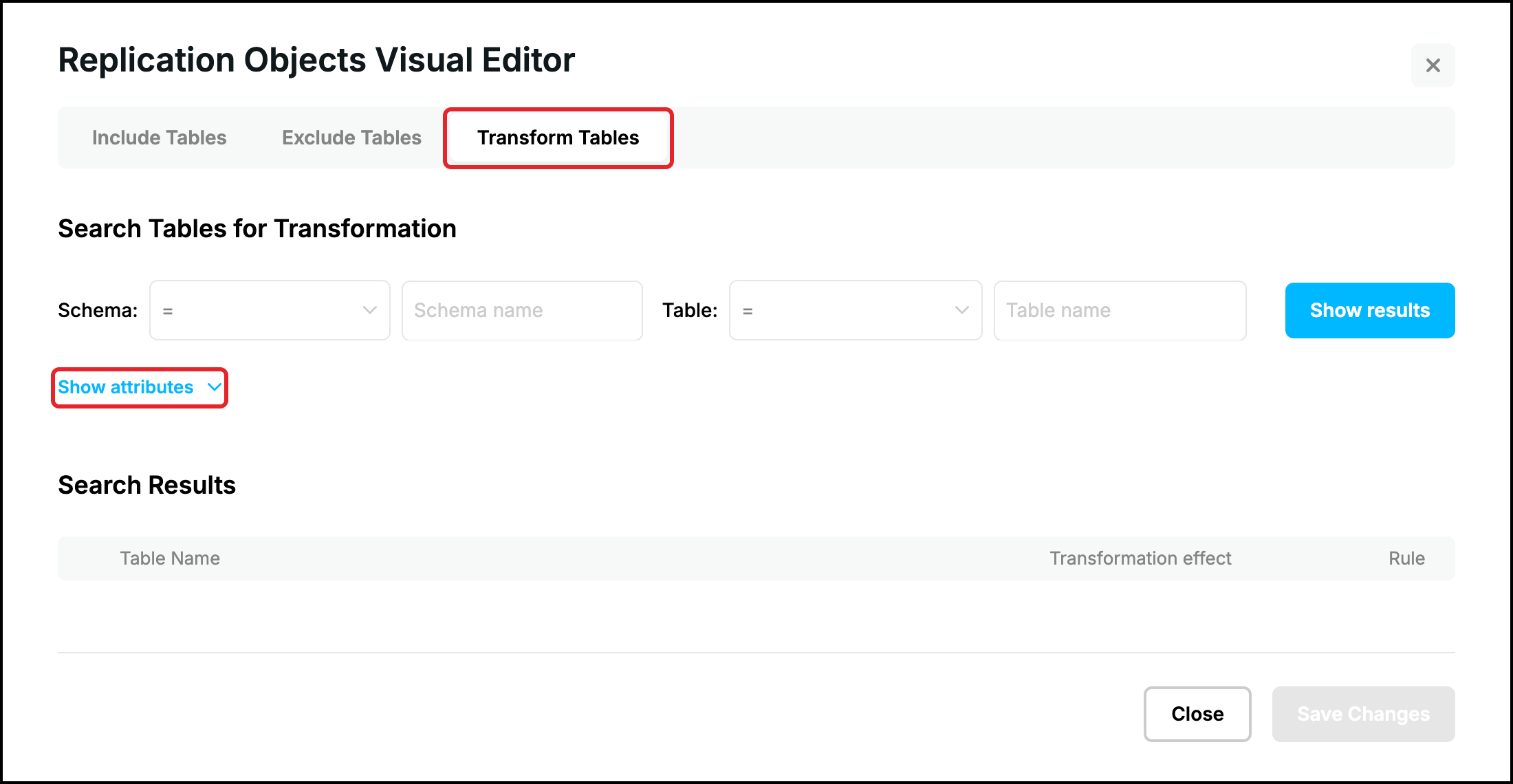1513x784 pixels.
Task: Click the Show results button
Action: point(1370,310)
